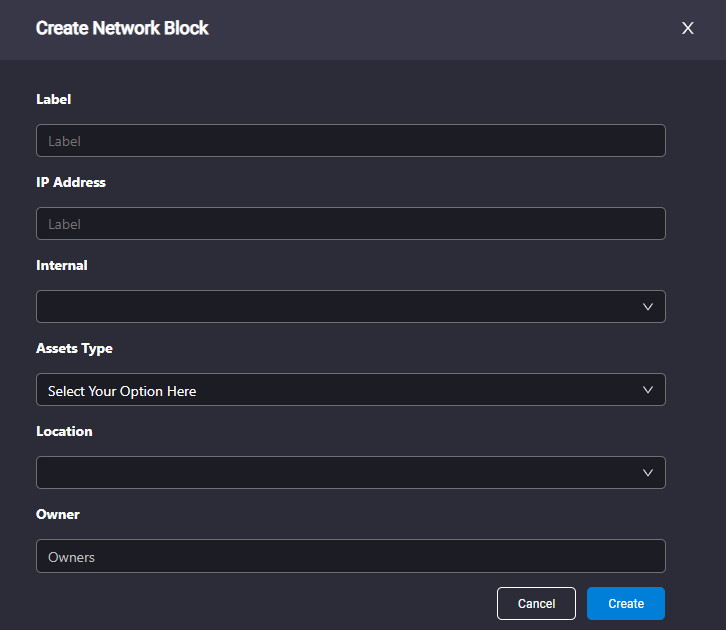Click the chevron arrow of Location dropdown
Viewport: 726px width, 630px height.
[x=648, y=473]
